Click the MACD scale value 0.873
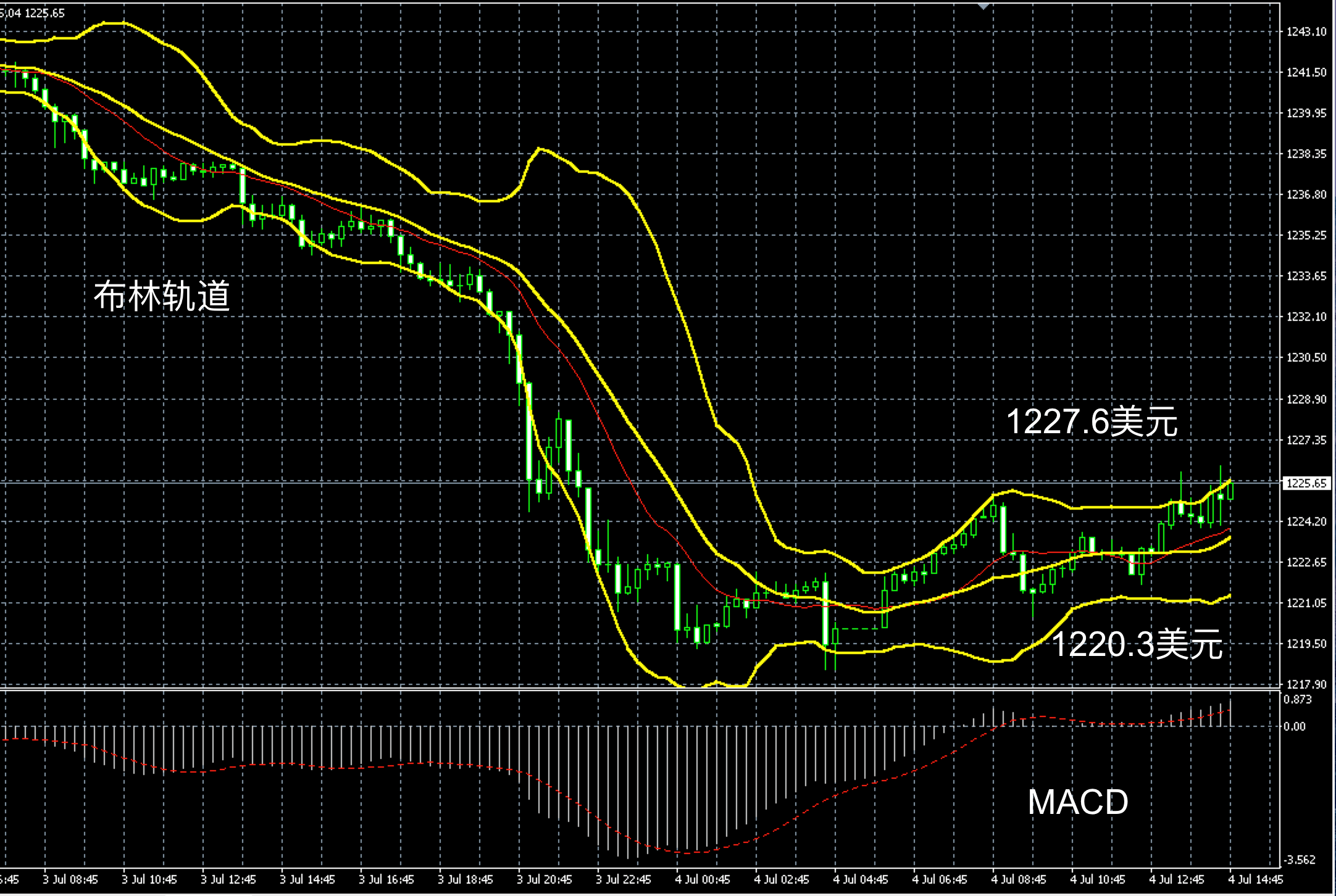This screenshot has width=1336, height=896. [1297, 700]
